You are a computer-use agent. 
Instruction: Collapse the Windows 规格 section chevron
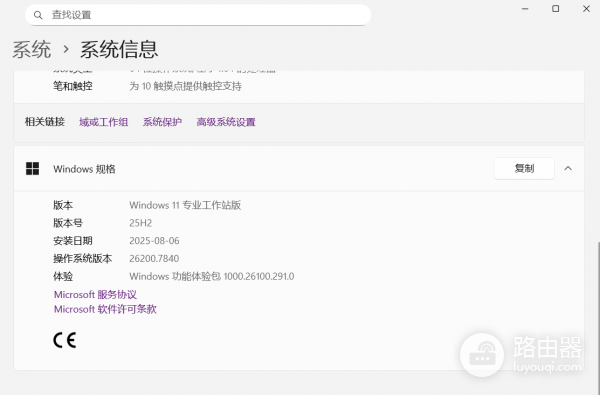(568, 168)
